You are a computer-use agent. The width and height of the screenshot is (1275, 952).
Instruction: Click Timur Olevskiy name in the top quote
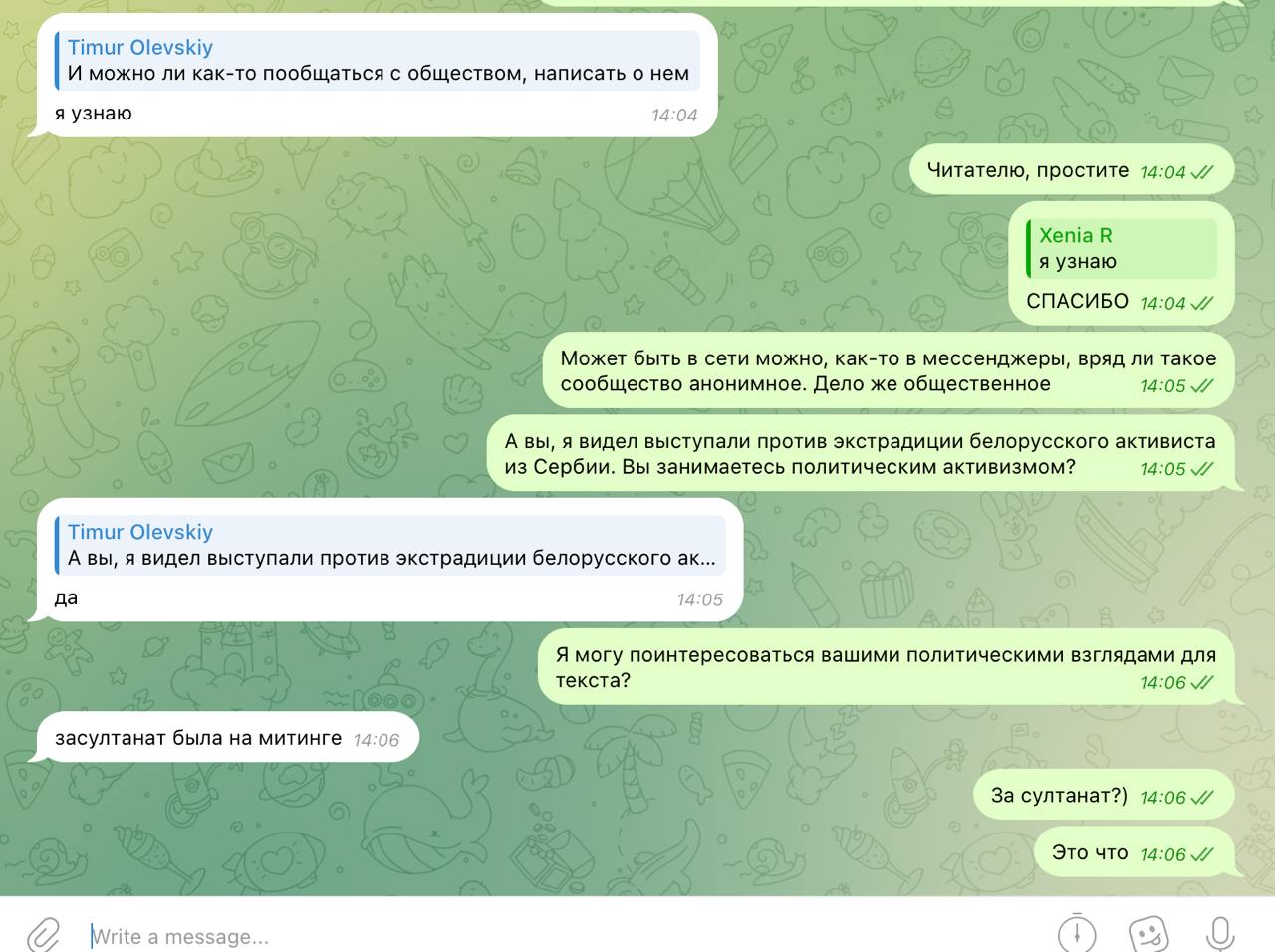(140, 47)
